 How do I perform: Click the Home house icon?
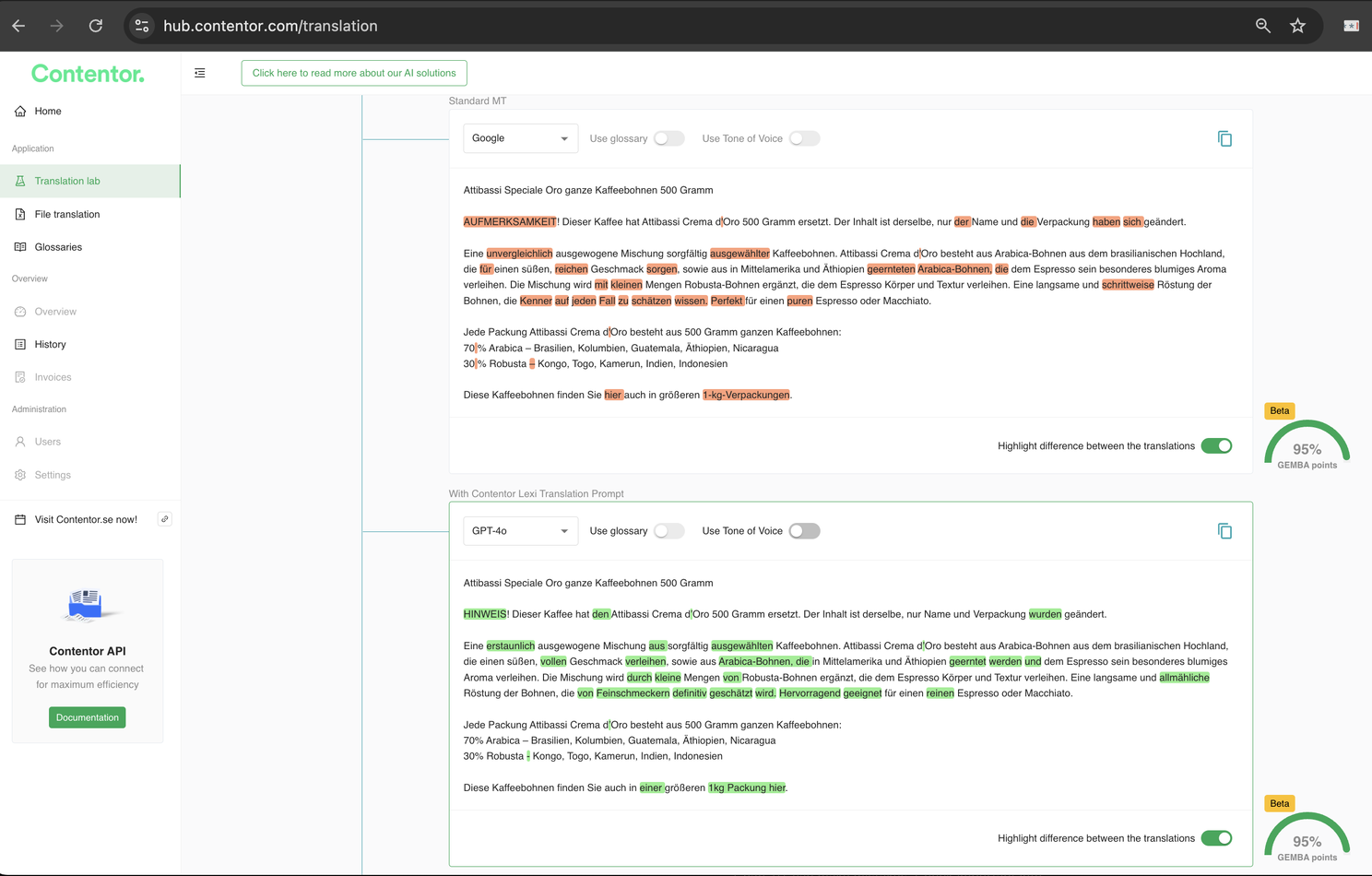20,112
